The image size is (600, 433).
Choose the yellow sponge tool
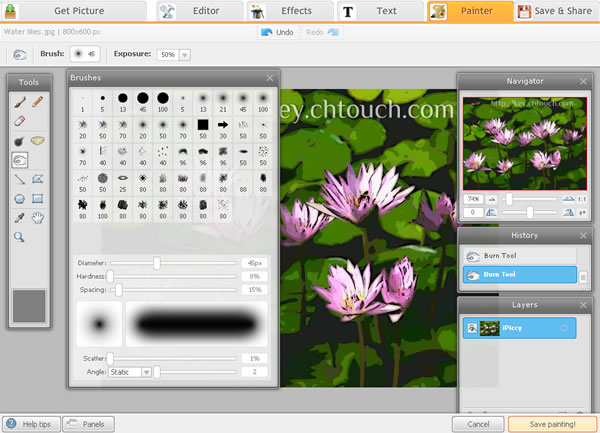click(x=38, y=141)
